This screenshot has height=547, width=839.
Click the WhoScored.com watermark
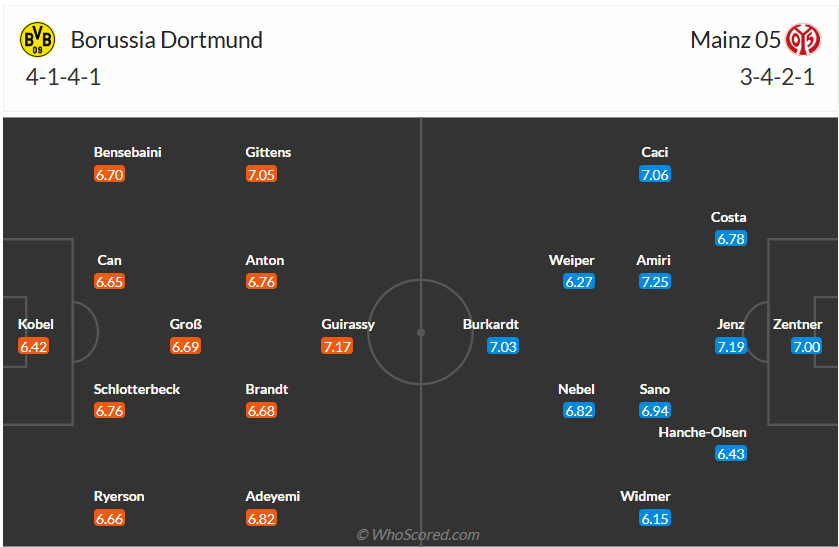pos(418,534)
